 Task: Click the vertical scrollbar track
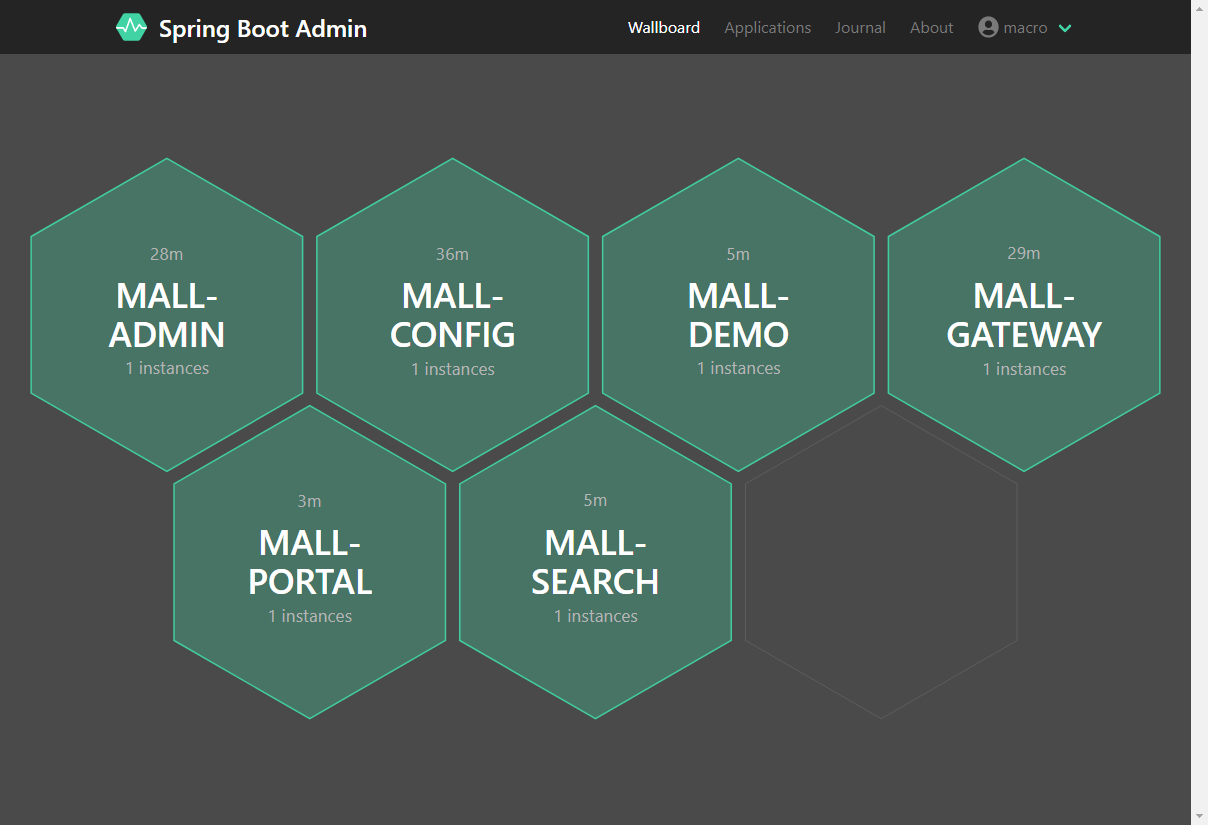point(1199,400)
